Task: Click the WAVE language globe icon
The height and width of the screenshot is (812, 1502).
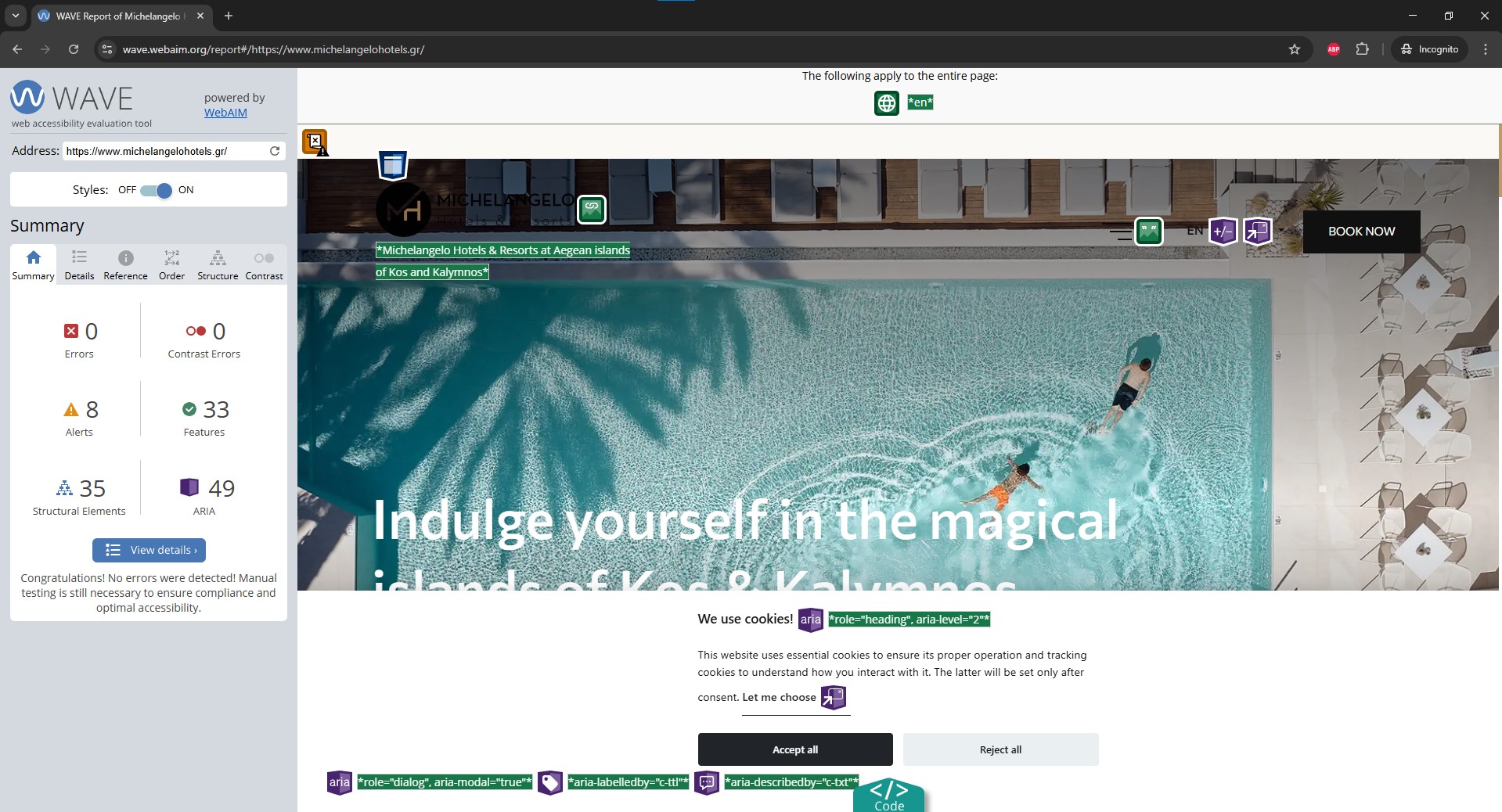Action: pos(886,102)
